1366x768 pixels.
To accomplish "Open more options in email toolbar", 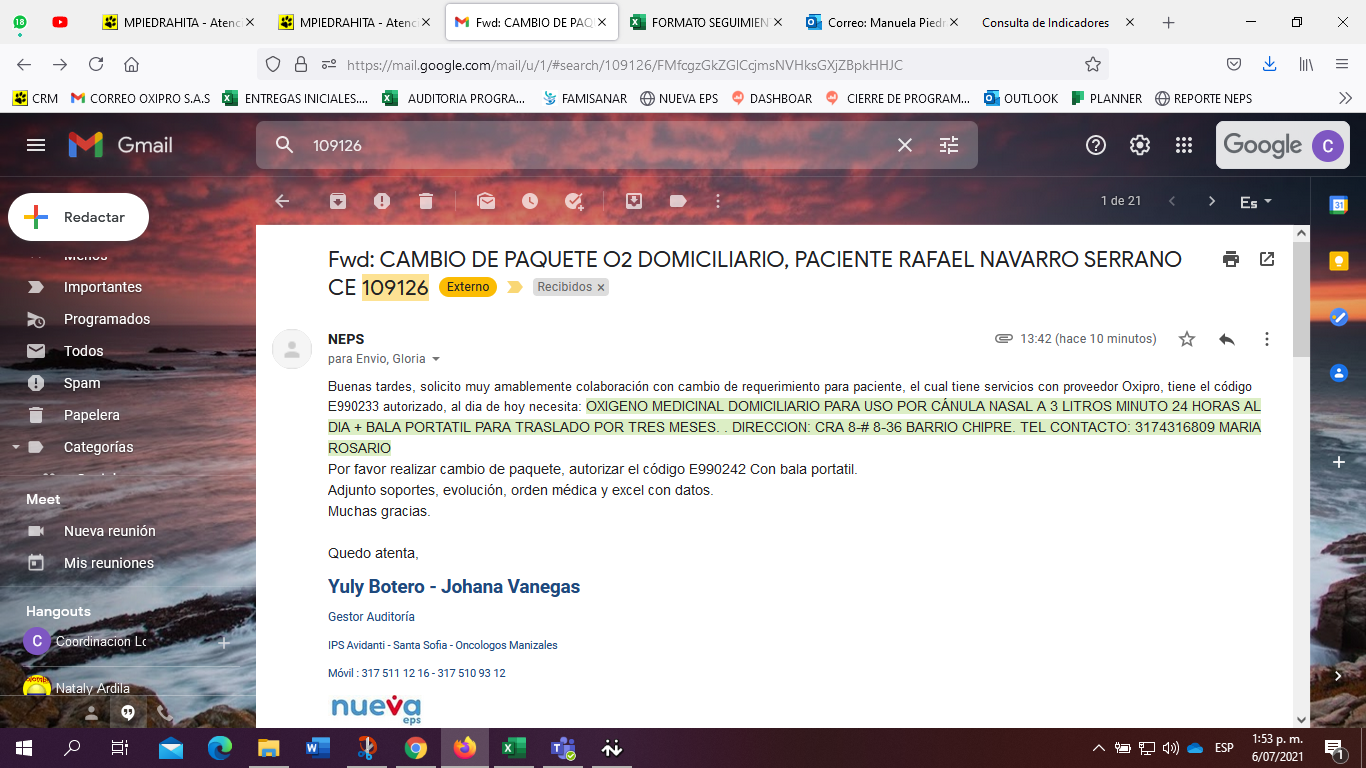I will click(718, 201).
